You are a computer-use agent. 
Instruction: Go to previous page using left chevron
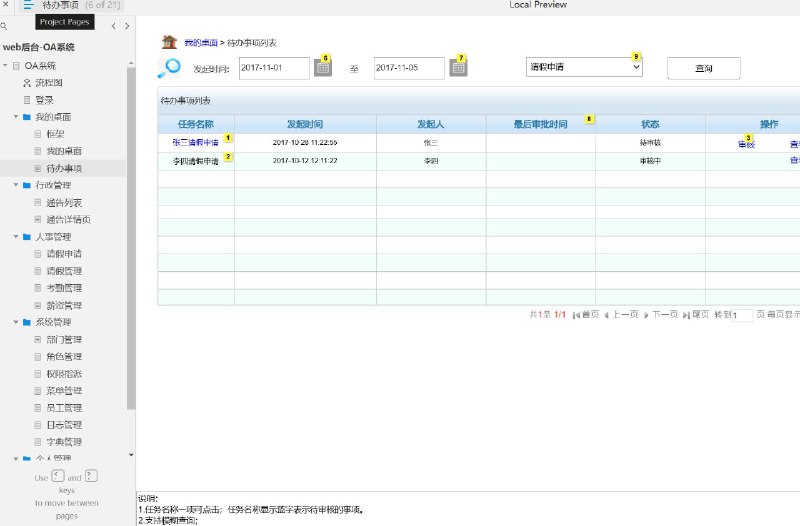click(113, 26)
